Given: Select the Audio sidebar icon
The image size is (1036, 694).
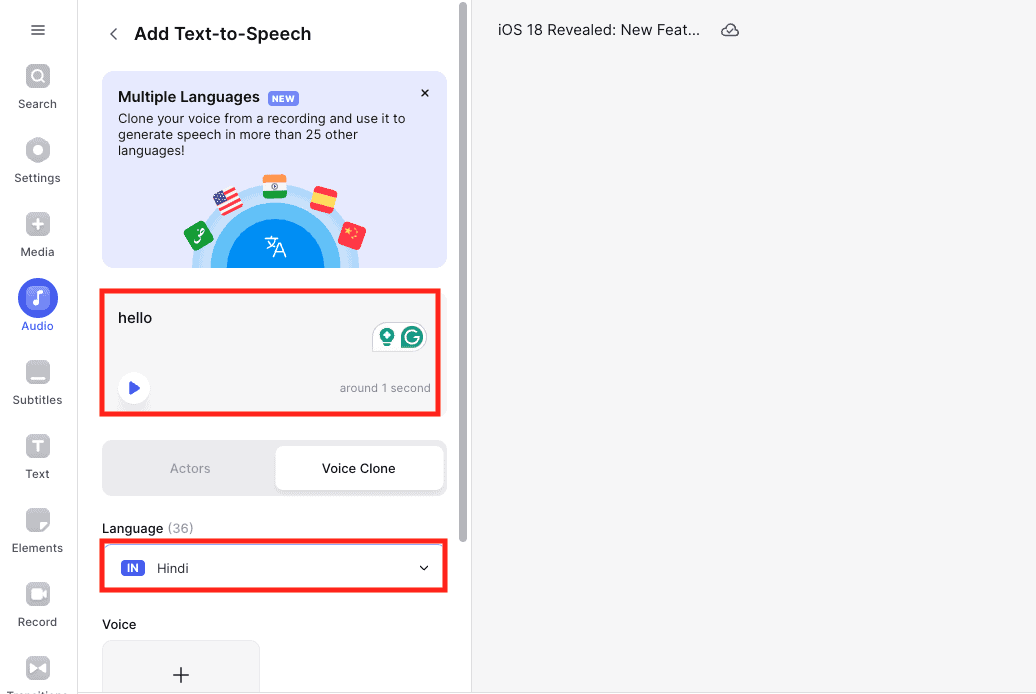Looking at the screenshot, I should coord(38,306).
